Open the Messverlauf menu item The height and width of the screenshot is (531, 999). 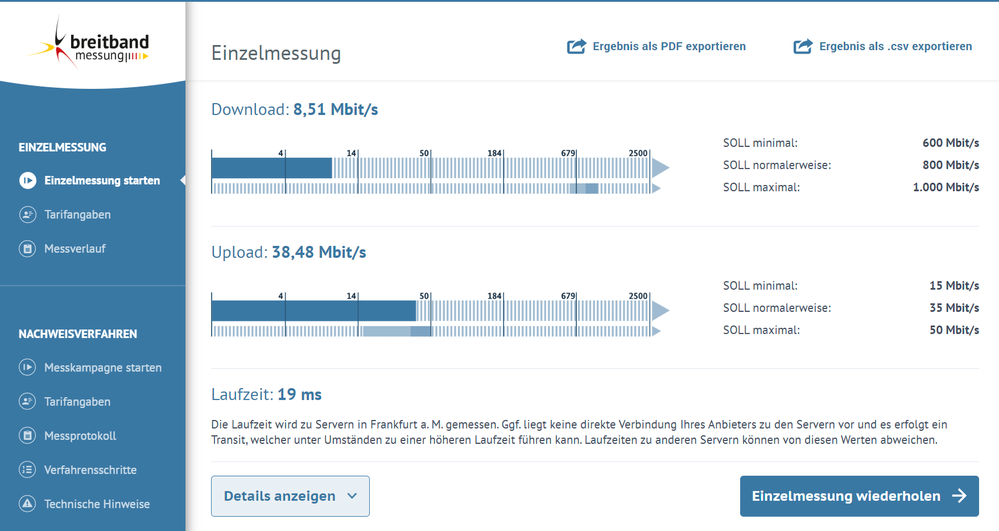point(75,249)
